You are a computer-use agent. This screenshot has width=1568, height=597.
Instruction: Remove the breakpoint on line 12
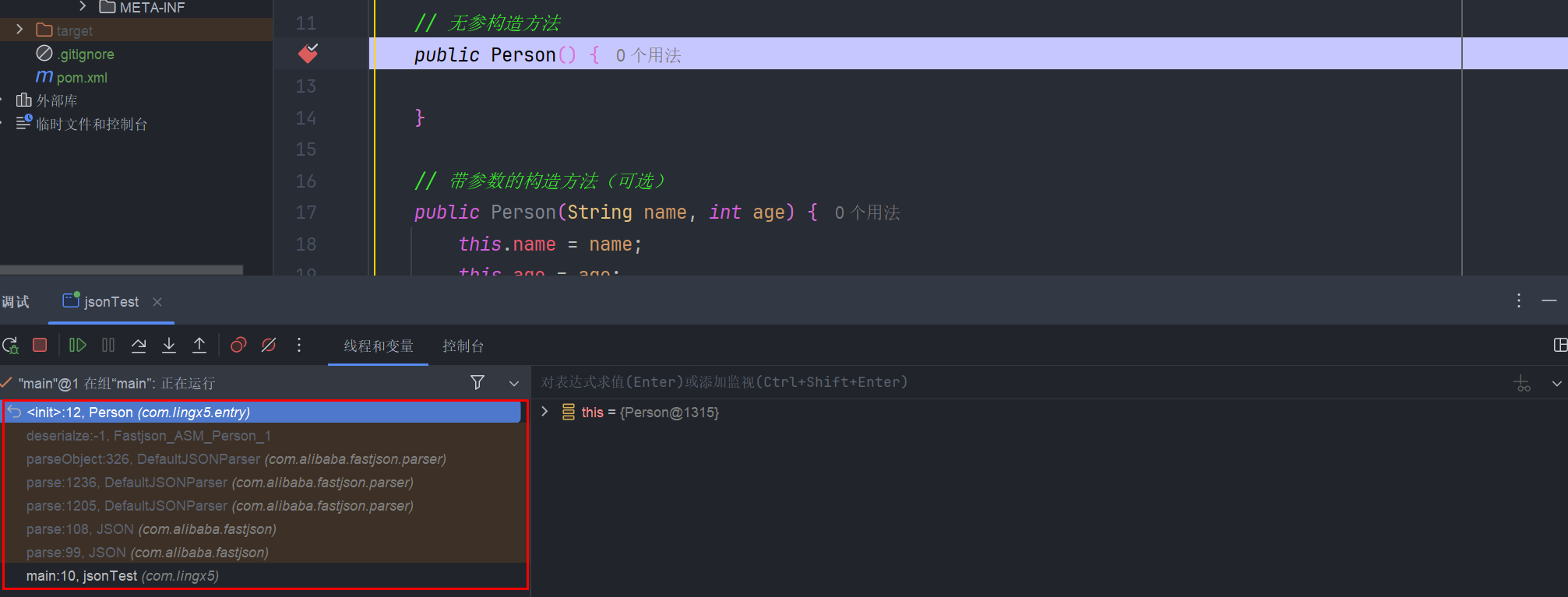coord(308,54)
